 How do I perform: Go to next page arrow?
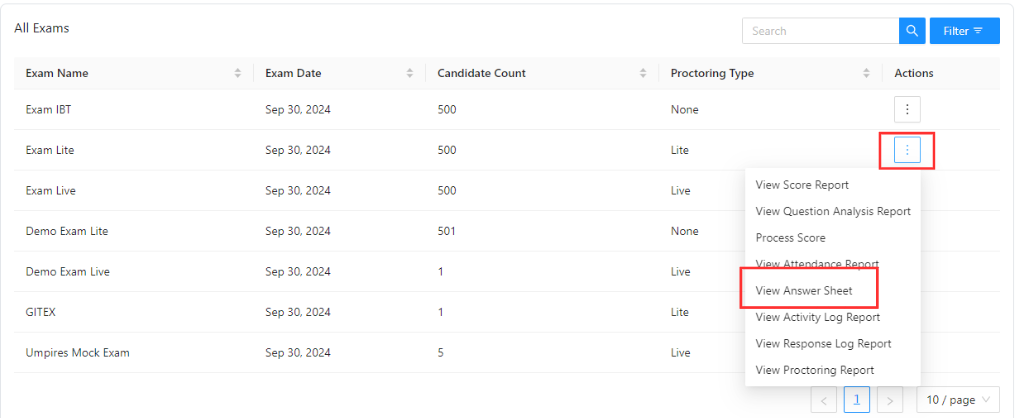coord(890,400)
